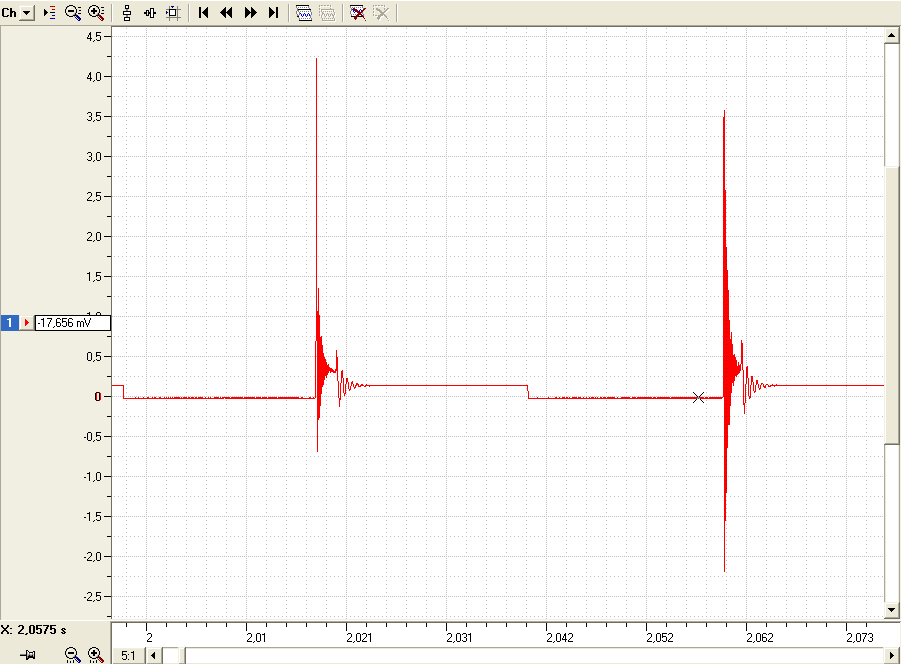Jump to the last record
The height and width of the screenshot is (664, 901).
(x=274, y=13)
